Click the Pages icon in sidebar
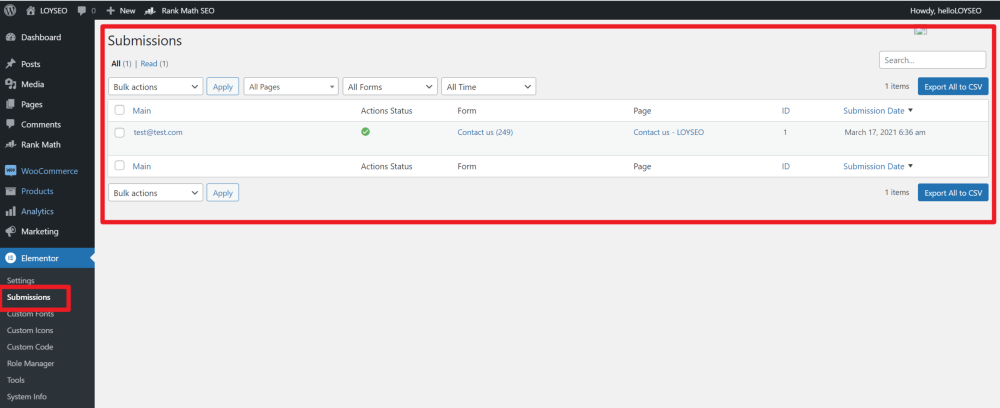 point(10,105)
